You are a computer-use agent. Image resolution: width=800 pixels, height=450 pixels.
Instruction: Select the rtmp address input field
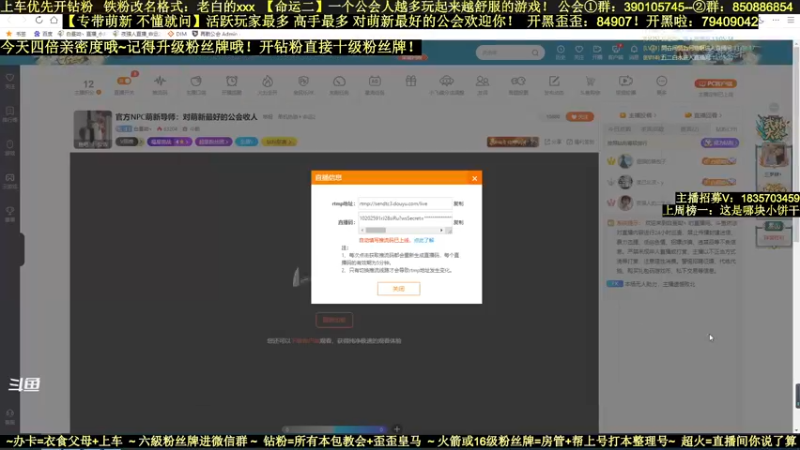(405, 204)
